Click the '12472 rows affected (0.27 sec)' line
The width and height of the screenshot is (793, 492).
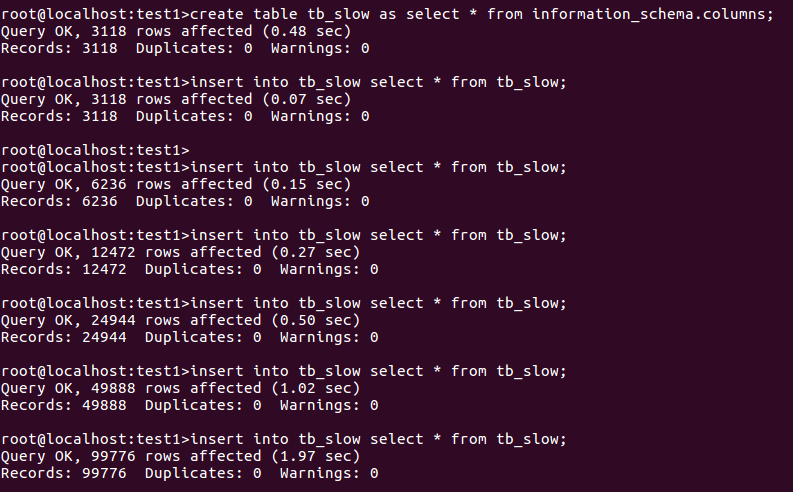coord(181,252)
